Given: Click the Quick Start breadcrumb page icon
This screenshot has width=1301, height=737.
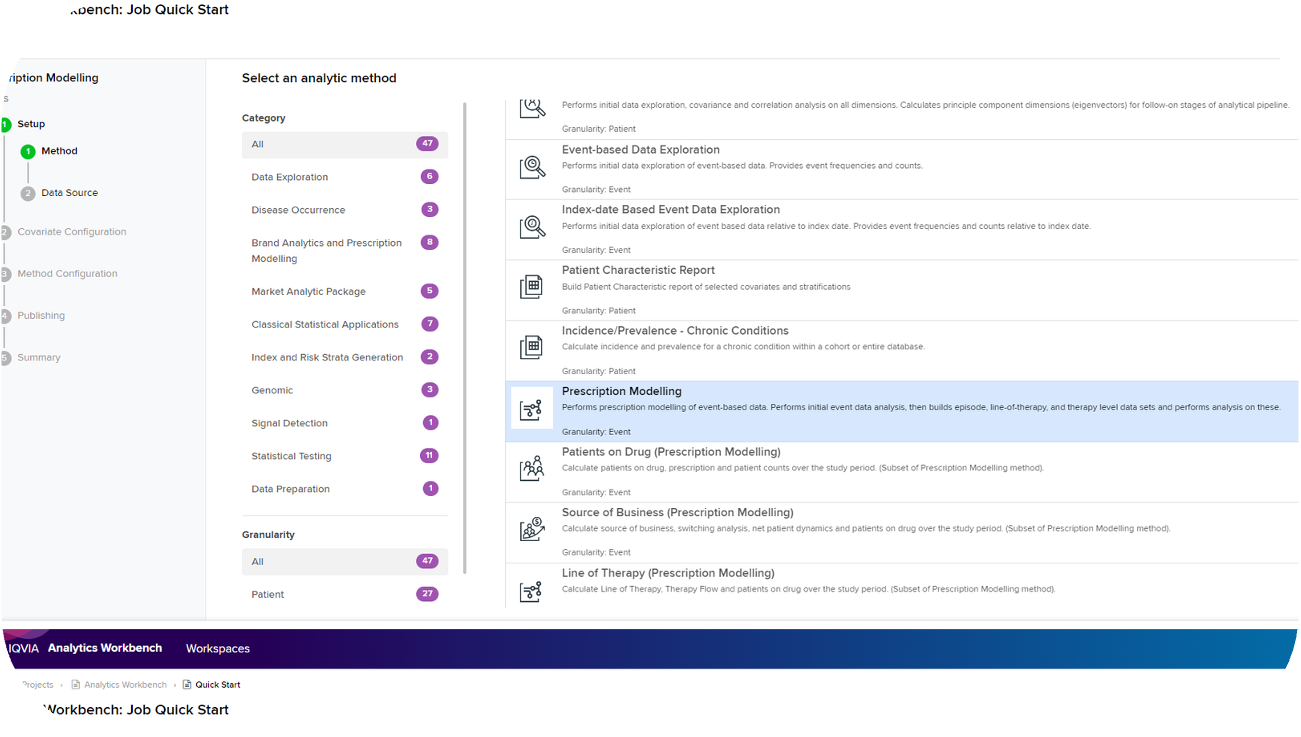Looking at the screenshot, I should click(x=187, y=685).
